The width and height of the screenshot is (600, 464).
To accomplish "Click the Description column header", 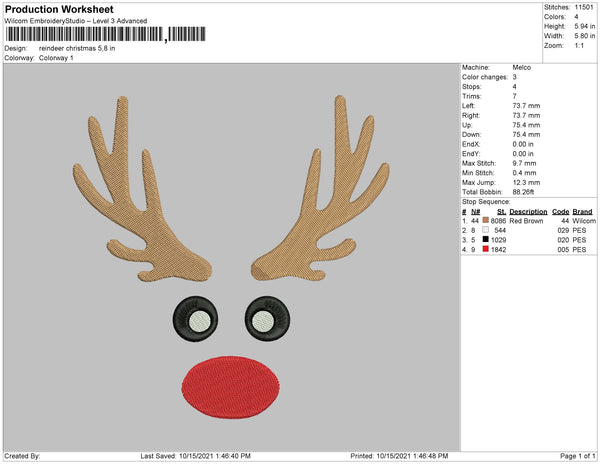I will click(x=528, y=212).
